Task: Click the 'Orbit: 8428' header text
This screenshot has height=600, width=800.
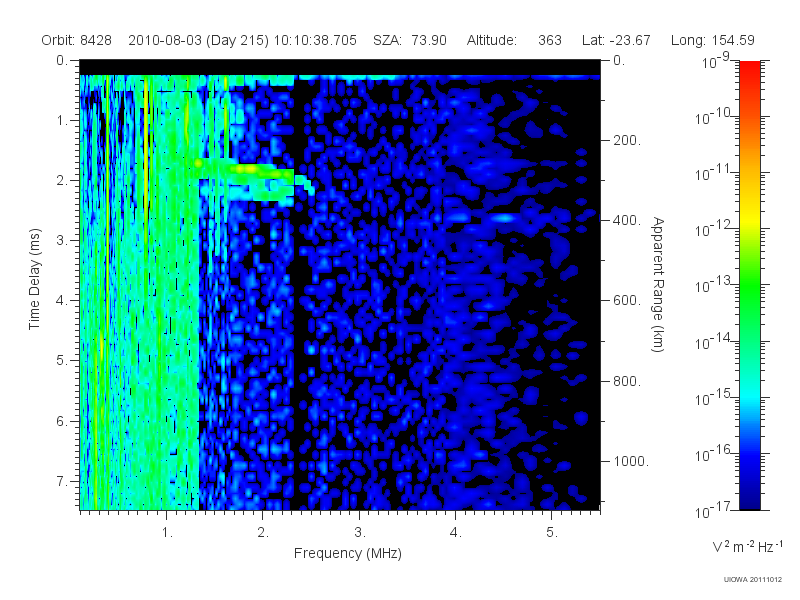Action: (x=77, y=40)
